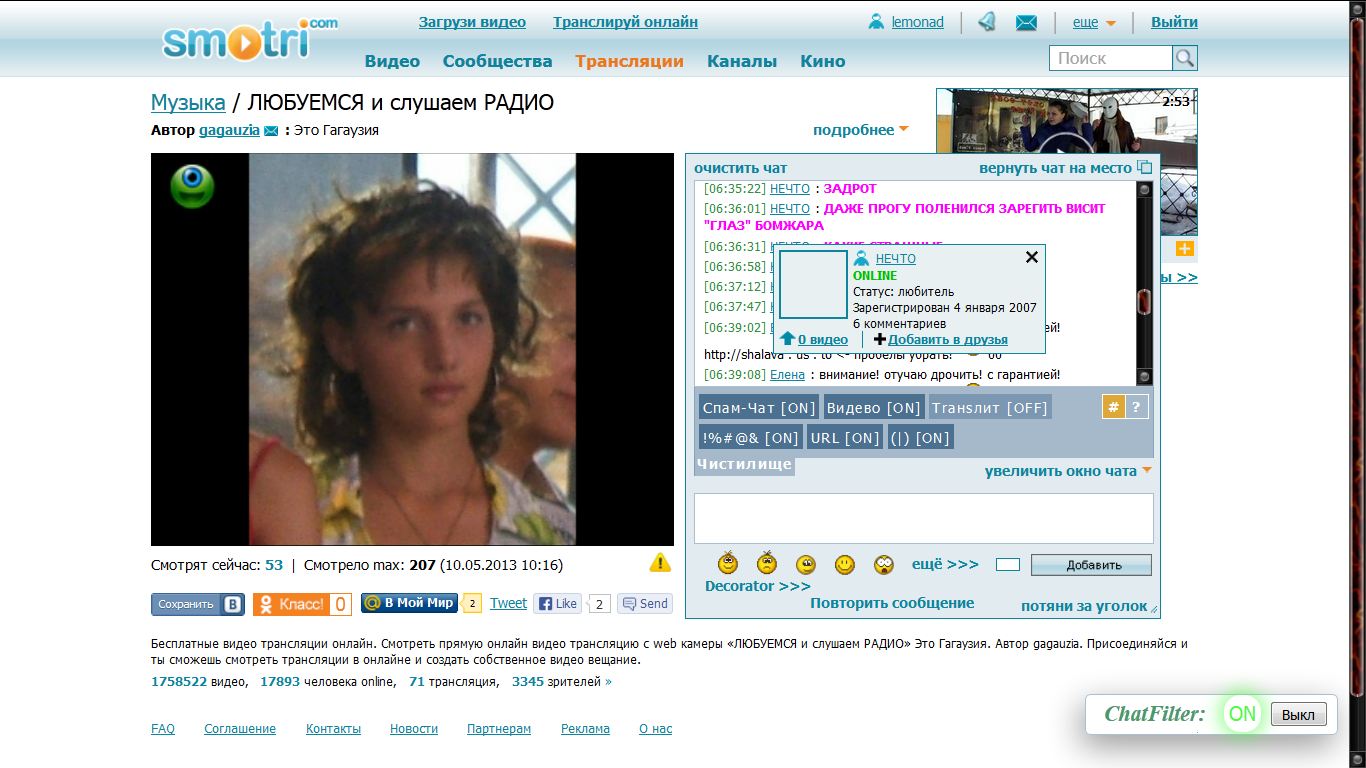
Task: Click the Чистилище label
Action: click(745, 464)
